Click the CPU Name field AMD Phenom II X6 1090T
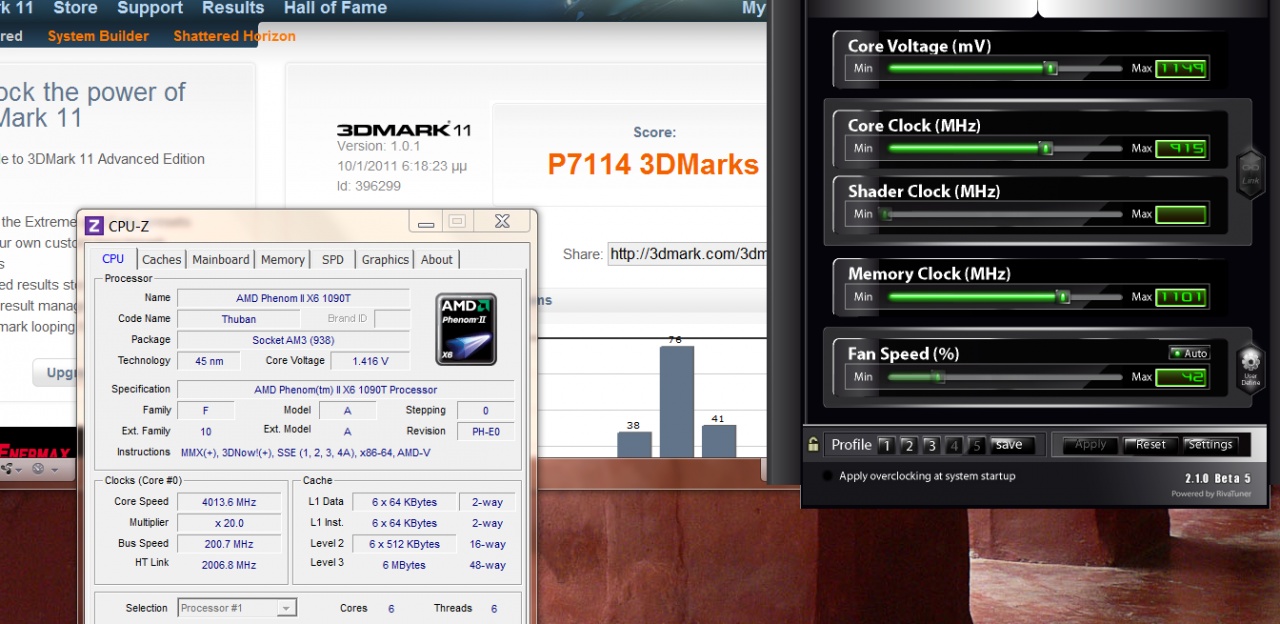 coord(293,298)
